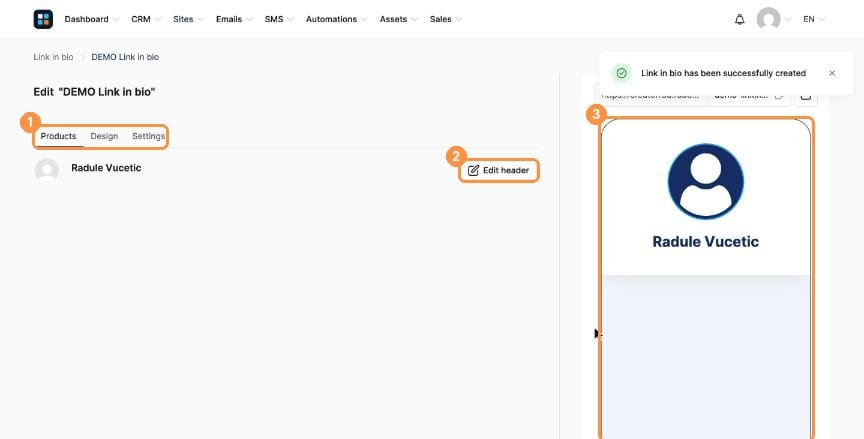Screen dimensions: 864x439
Task: Switch to the Settings tab
Action: click(148, 136)
